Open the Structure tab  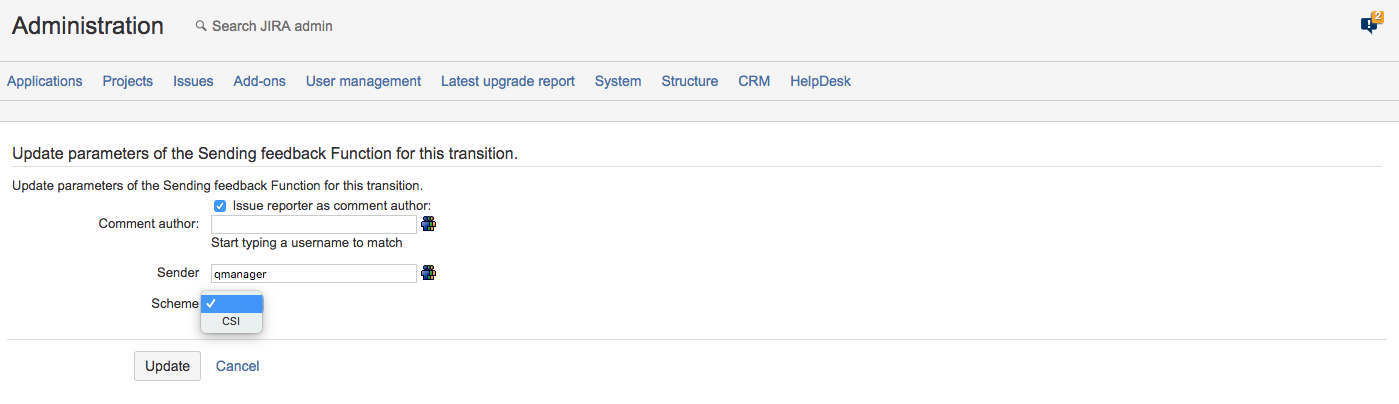(x=690, y=81)
